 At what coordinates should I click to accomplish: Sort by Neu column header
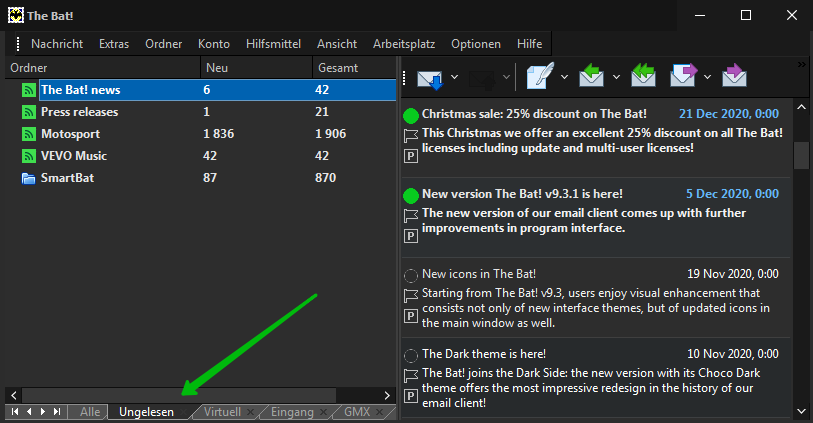pos(256,68)
